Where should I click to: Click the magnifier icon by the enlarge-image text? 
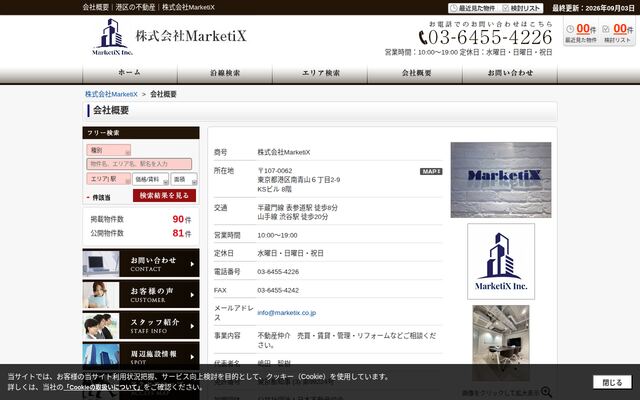(546, 392)
